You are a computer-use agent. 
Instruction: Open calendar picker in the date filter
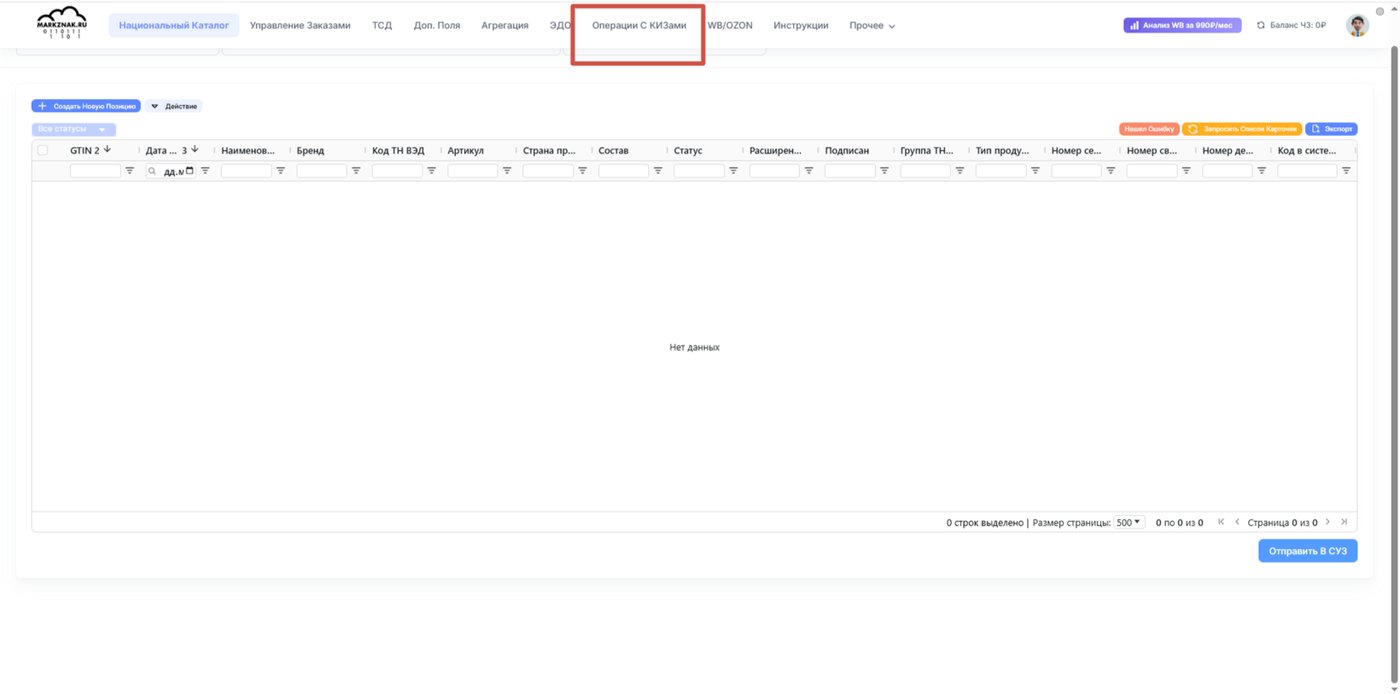coord(191,171)
